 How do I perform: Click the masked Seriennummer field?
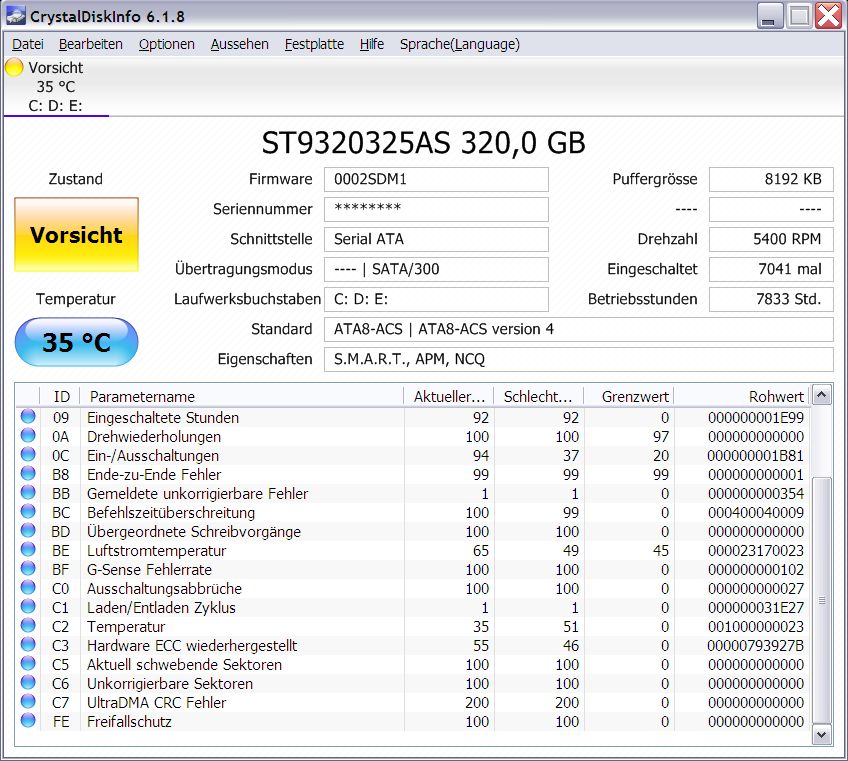click(x=436, y=209)
